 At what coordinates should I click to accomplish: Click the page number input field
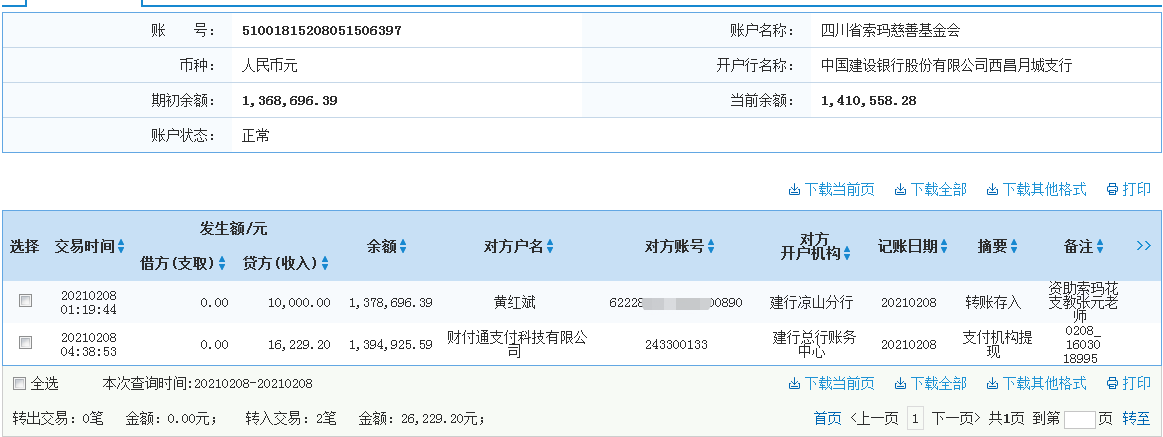(x=1079, y=419)
